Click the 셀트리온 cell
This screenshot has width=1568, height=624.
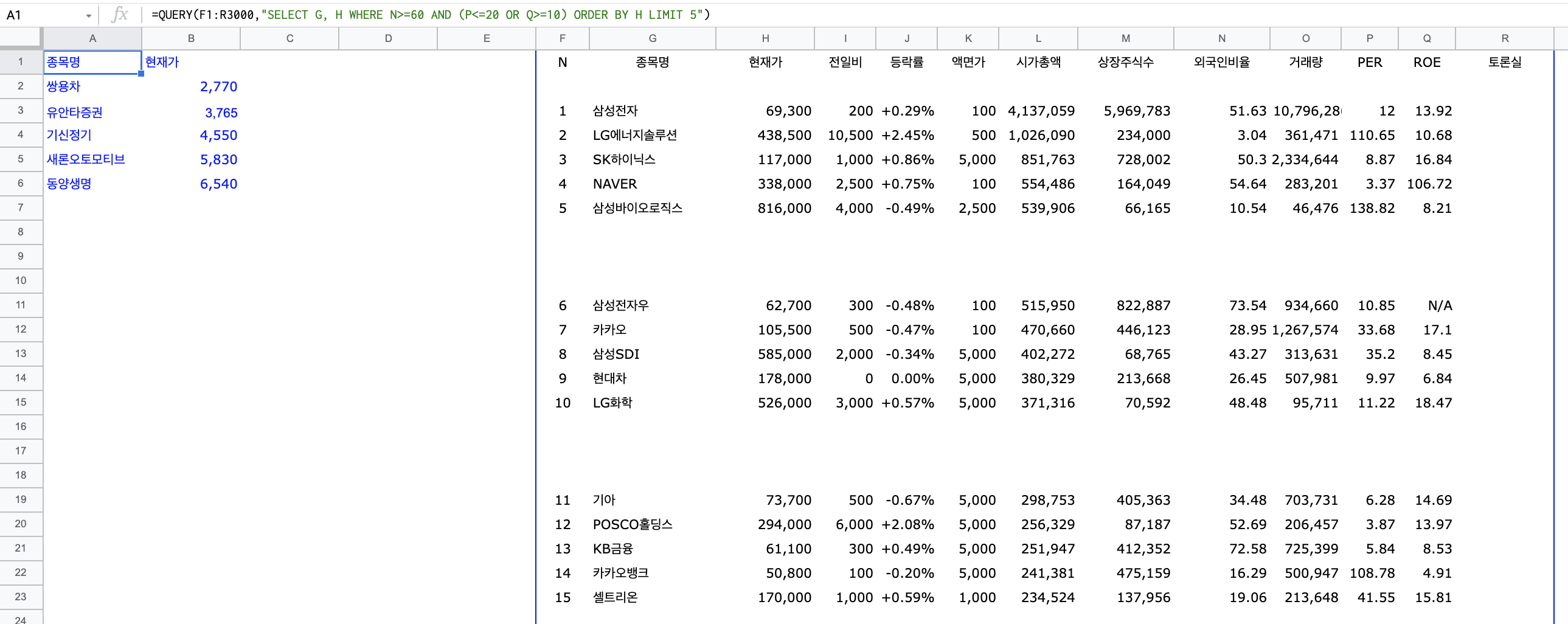coord(653,598)
